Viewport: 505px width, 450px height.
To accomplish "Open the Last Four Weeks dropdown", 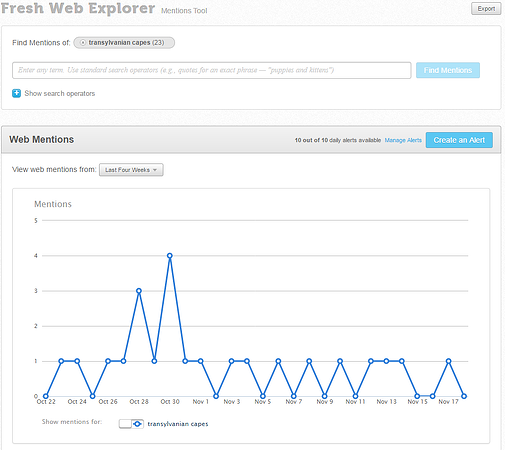I will tap(131, 170).
